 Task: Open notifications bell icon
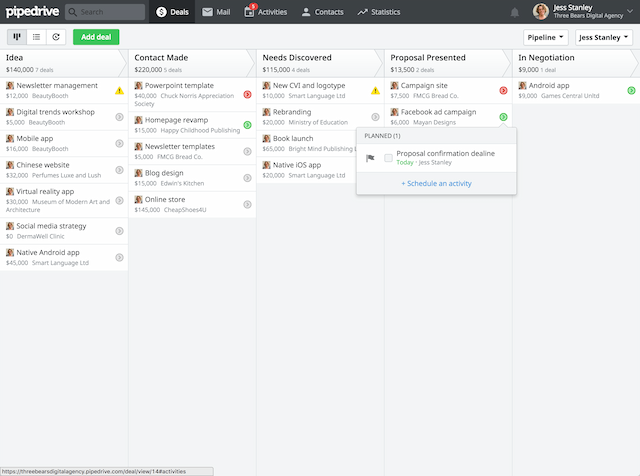coord(515,12)
